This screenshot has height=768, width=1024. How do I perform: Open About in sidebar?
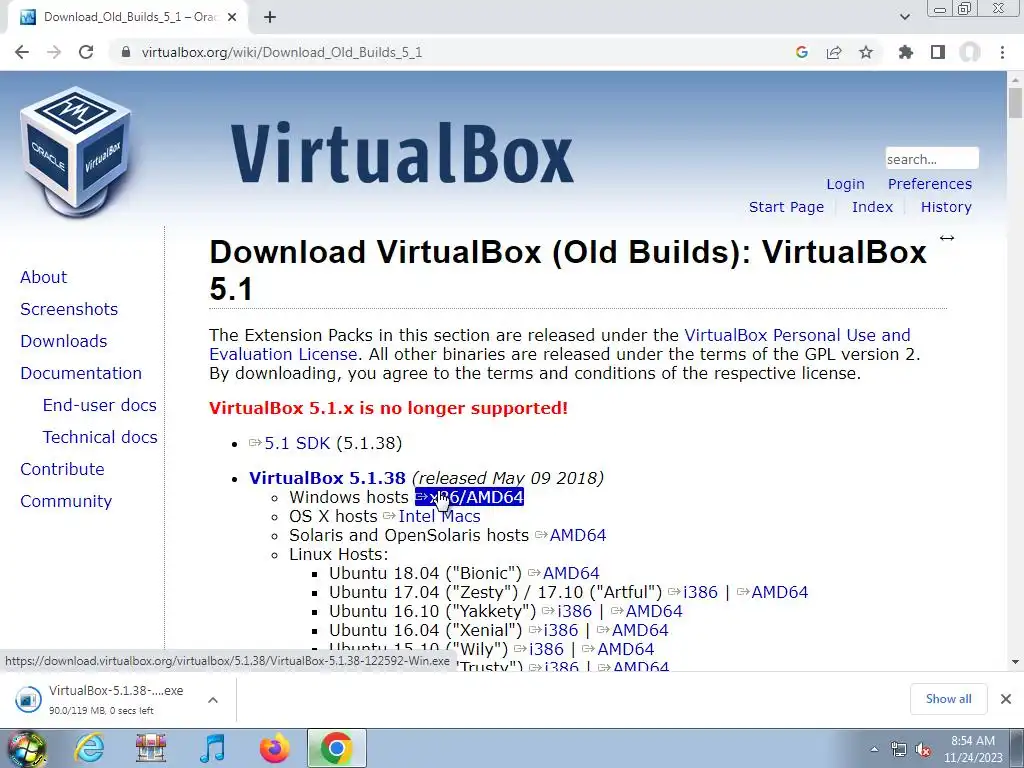click(43, 277)
